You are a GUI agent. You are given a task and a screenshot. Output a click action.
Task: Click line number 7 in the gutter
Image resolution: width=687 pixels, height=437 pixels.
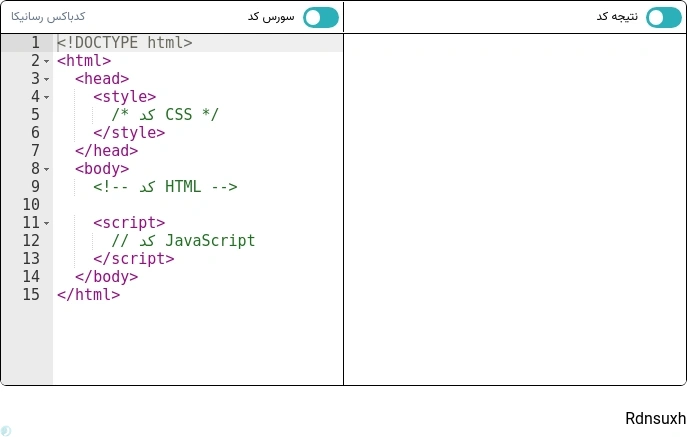tap(35, 150)
